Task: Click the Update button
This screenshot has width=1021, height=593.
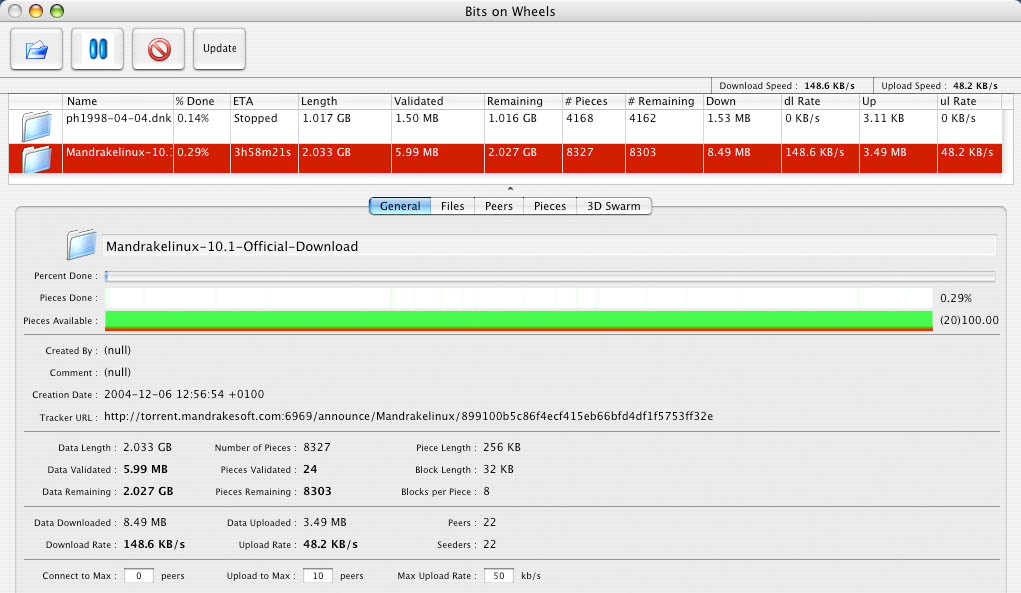Action: pos(219,49)
